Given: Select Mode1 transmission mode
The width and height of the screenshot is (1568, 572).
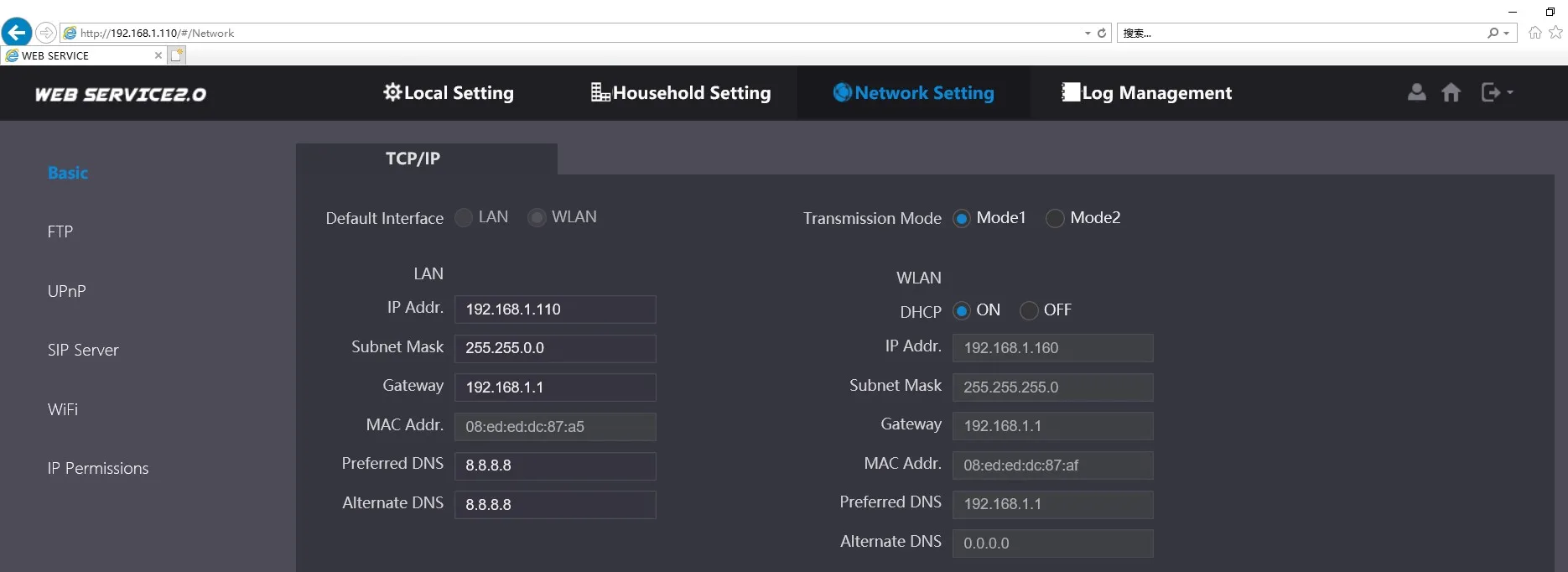Looking at the screenshot, I should pyautogui.click(x=962, y=218).
